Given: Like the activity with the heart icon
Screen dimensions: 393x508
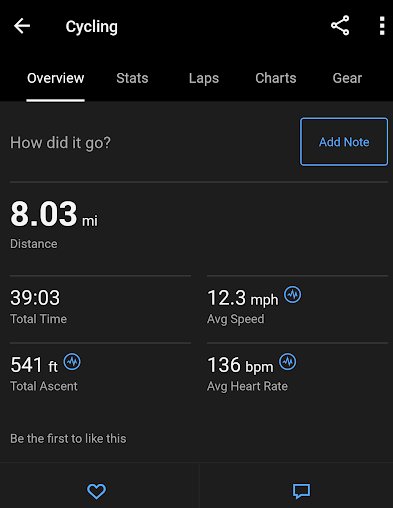Looking at the screenshot, I should (97, 491).
